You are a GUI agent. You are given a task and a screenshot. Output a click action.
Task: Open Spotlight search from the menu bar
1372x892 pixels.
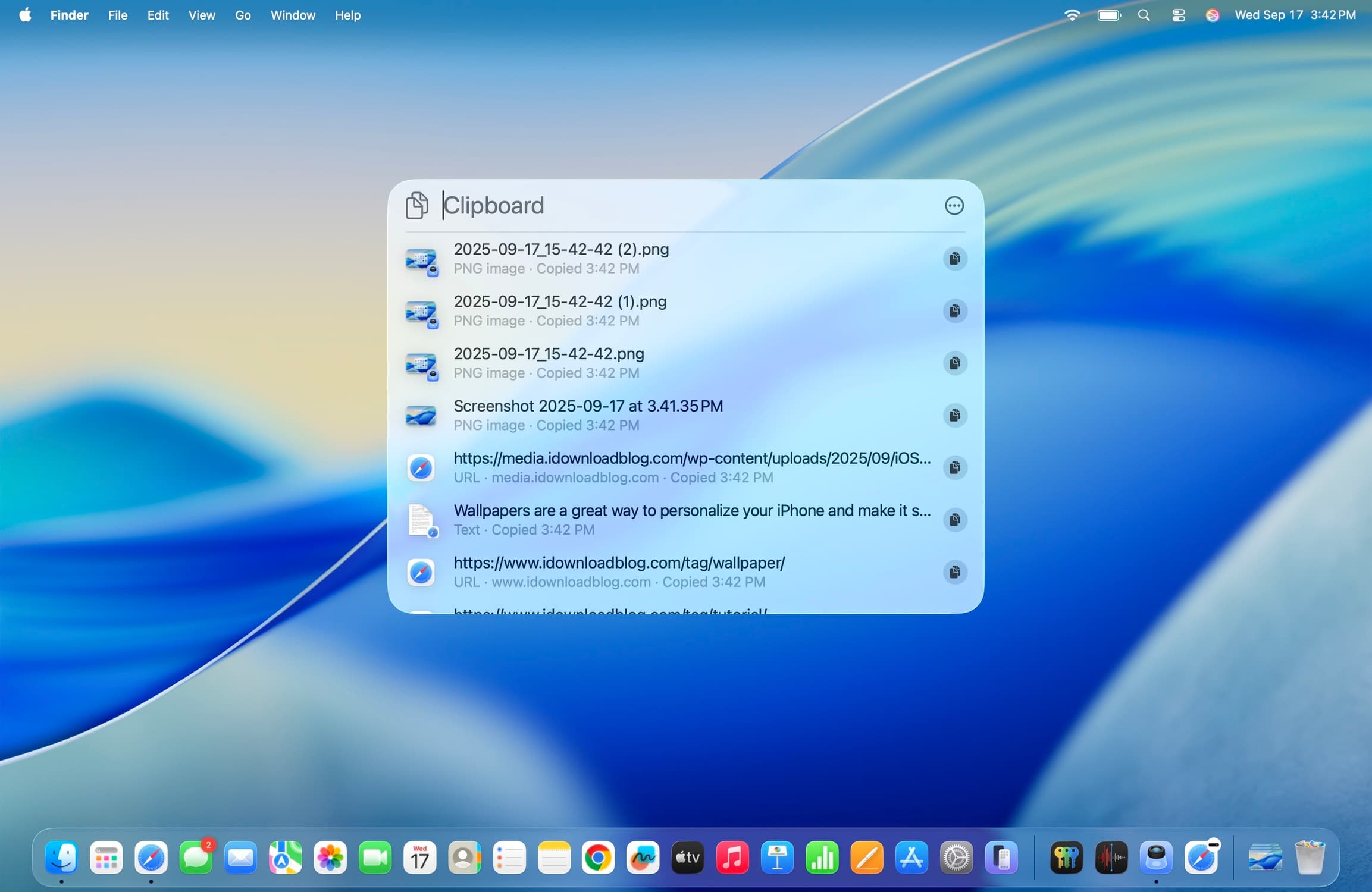[x=1143, y=15]
